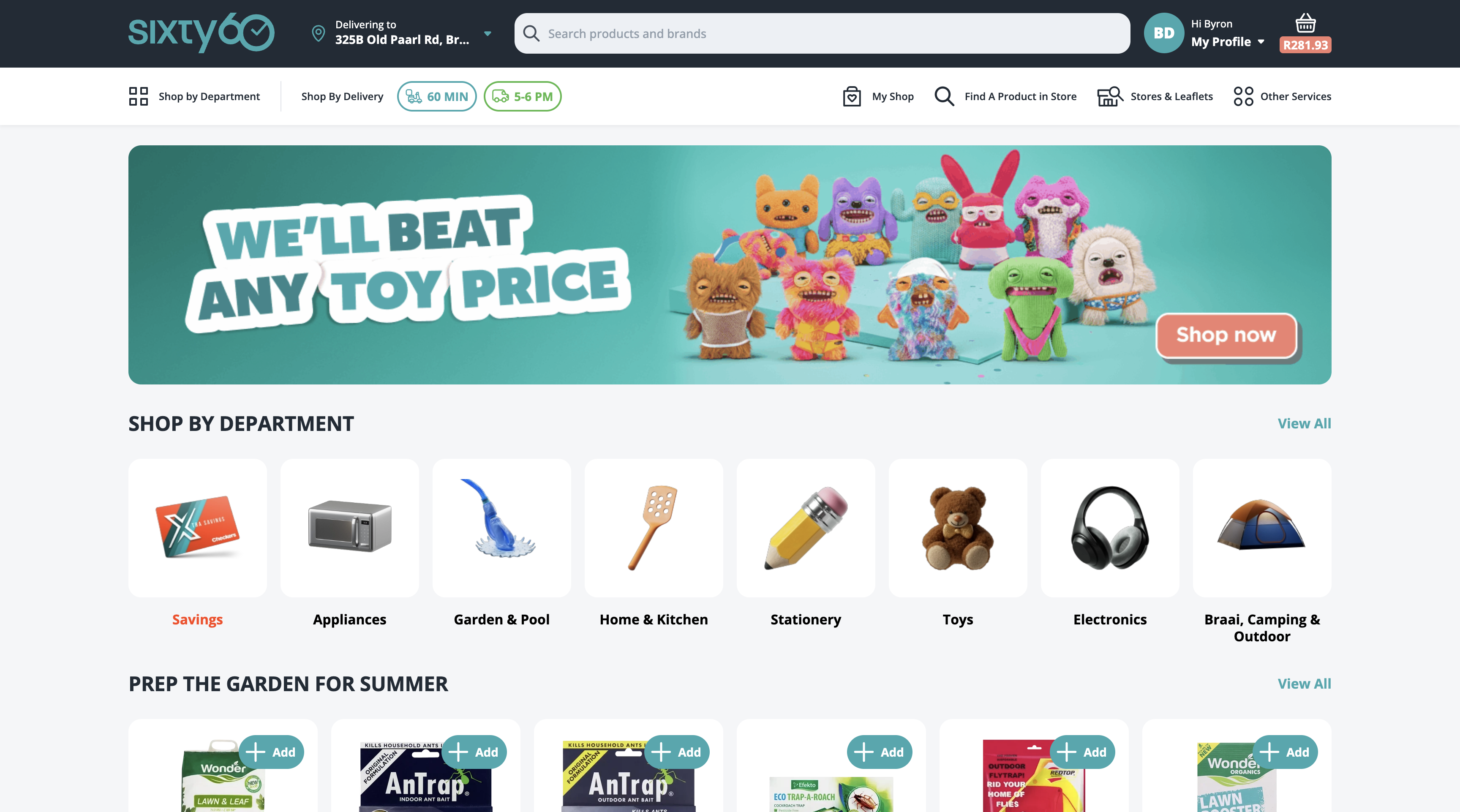Open Other Services circles icon

pyautogui.click(x=1244, y=96)
